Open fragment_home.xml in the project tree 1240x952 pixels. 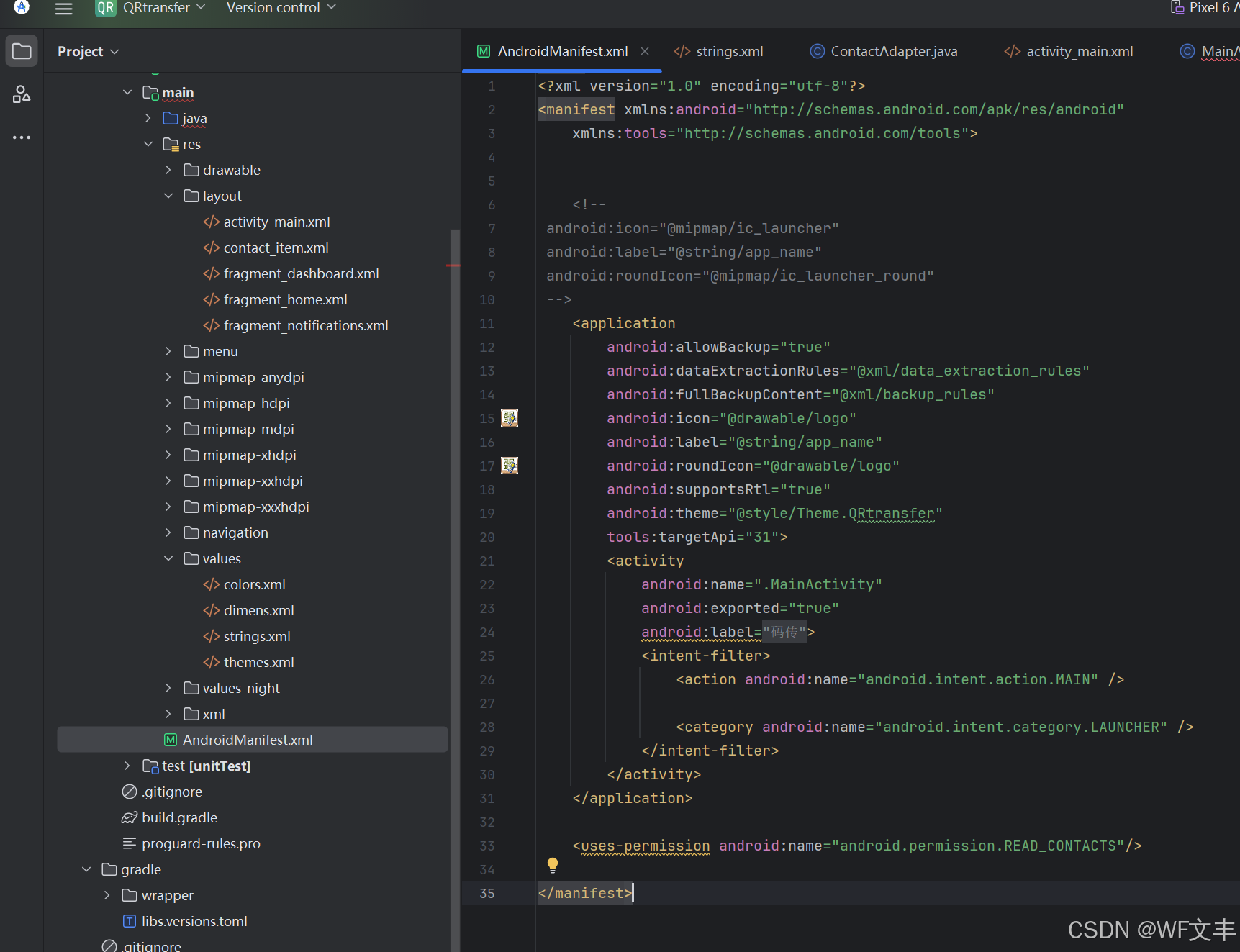click(285, 299)
